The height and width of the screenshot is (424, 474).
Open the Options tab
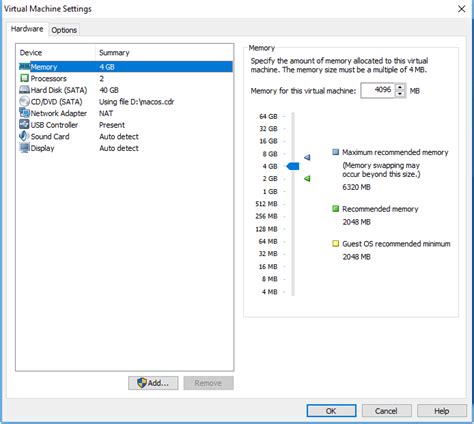pos(64,30)
